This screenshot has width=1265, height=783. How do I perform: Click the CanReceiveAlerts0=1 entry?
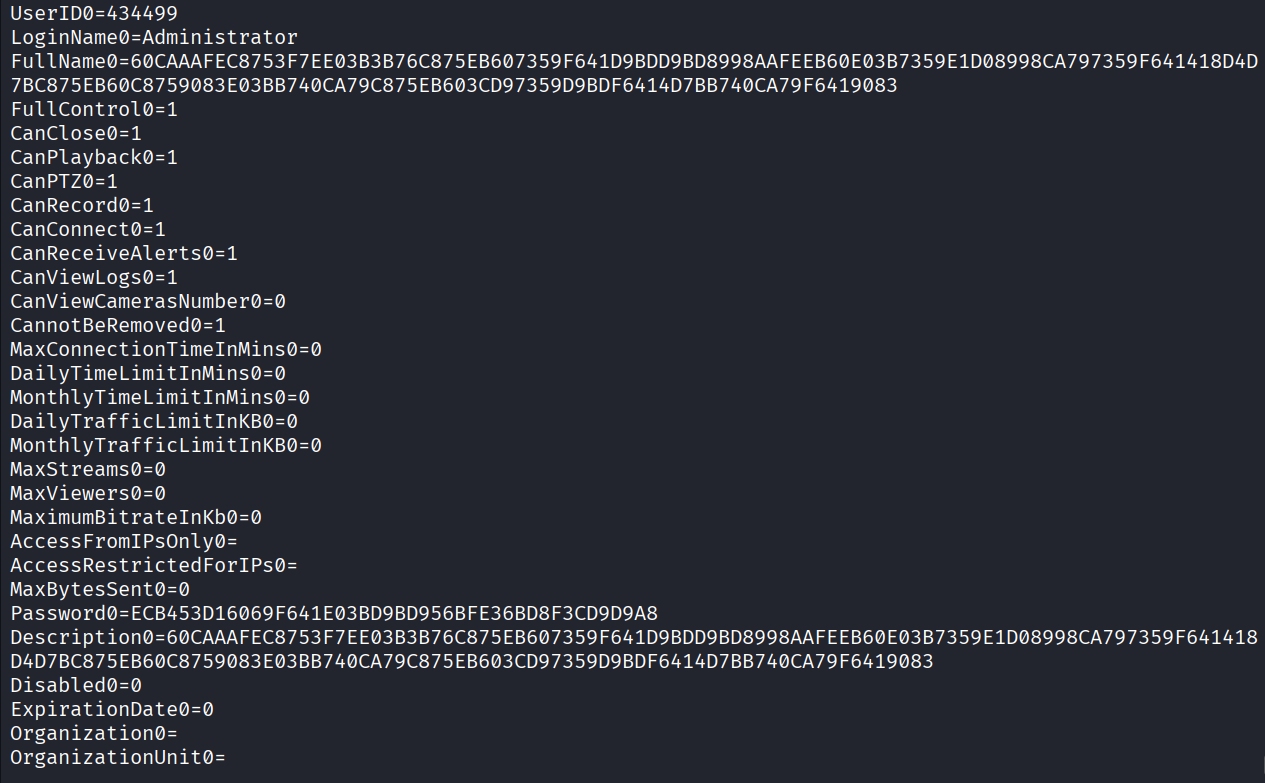pos(124,253)
